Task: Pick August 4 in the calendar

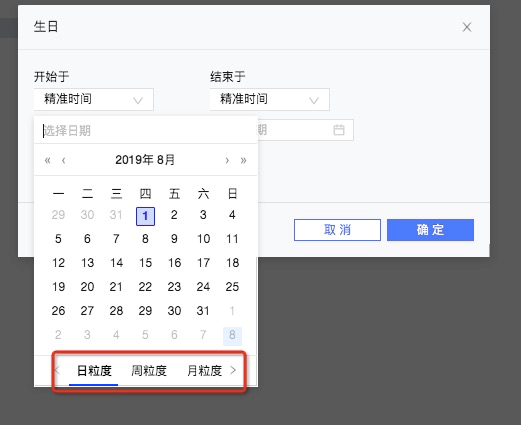Action: (232, 215)
